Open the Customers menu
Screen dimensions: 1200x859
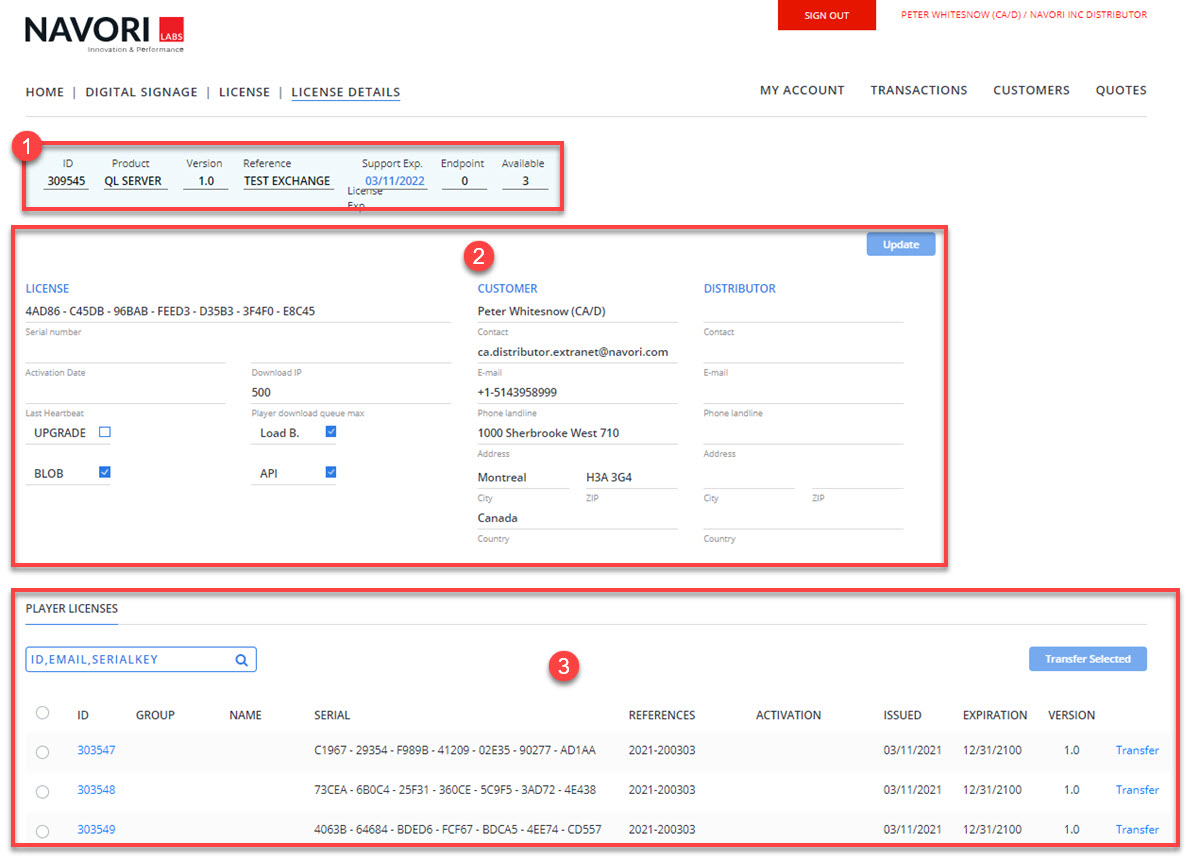click(x=1031, y=90)
